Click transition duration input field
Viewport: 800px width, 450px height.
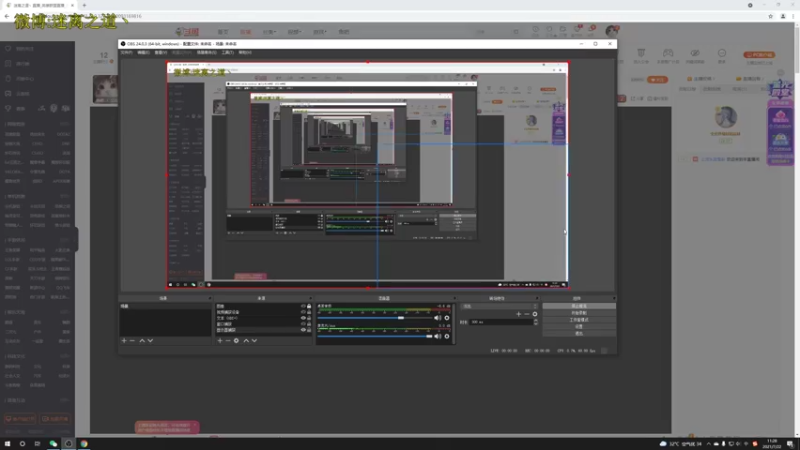pos(501,322)
